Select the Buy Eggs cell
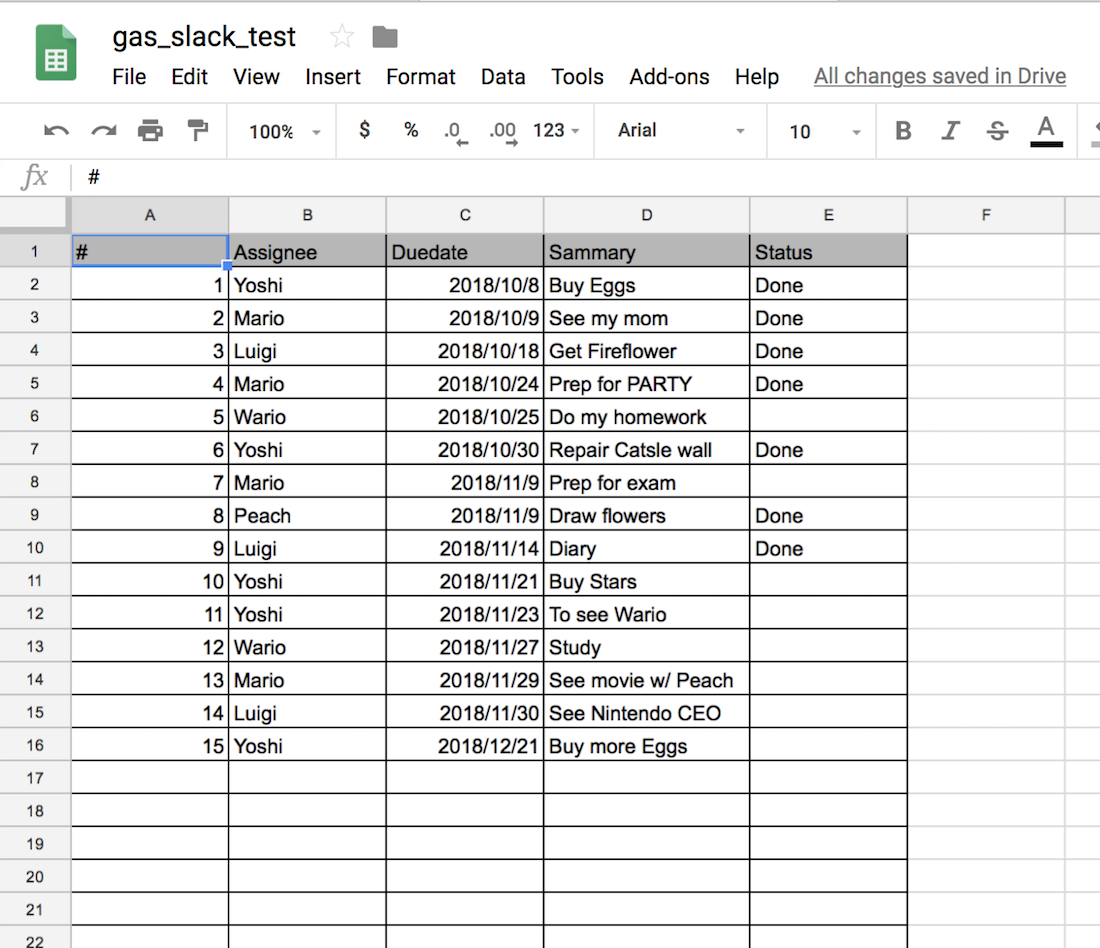 647,284
